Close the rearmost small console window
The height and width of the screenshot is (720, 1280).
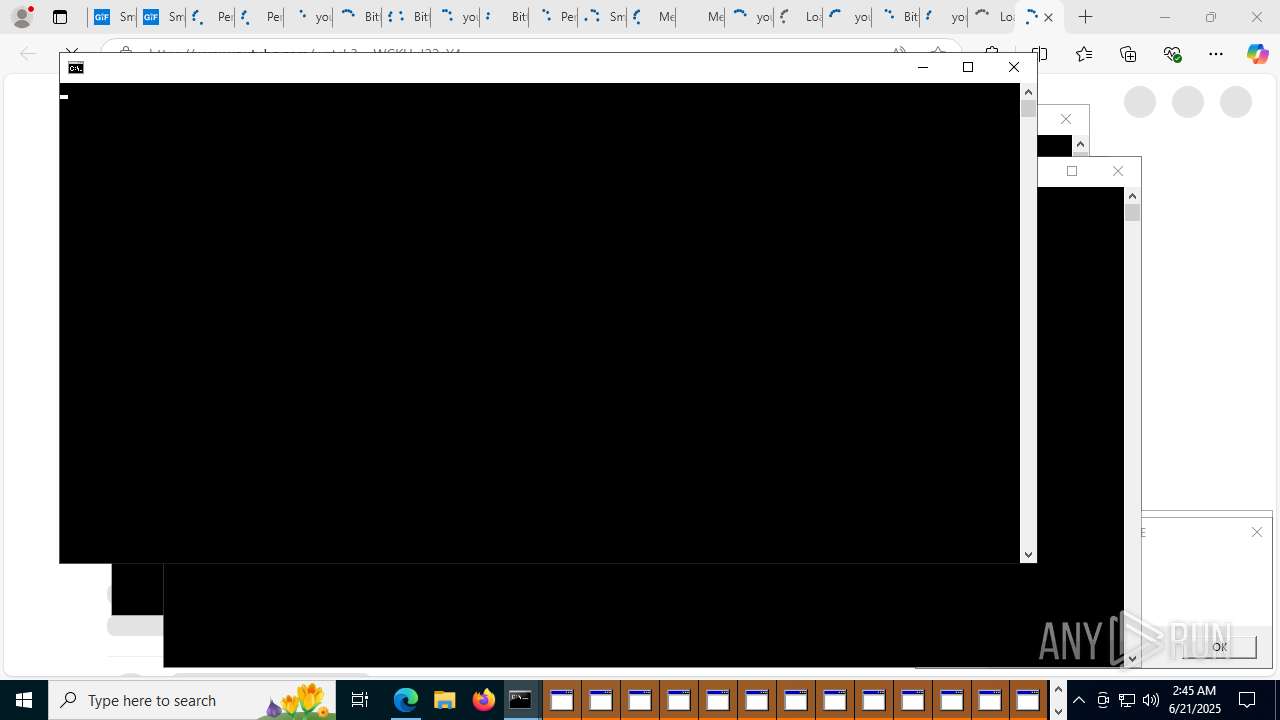click(1066, 119)
